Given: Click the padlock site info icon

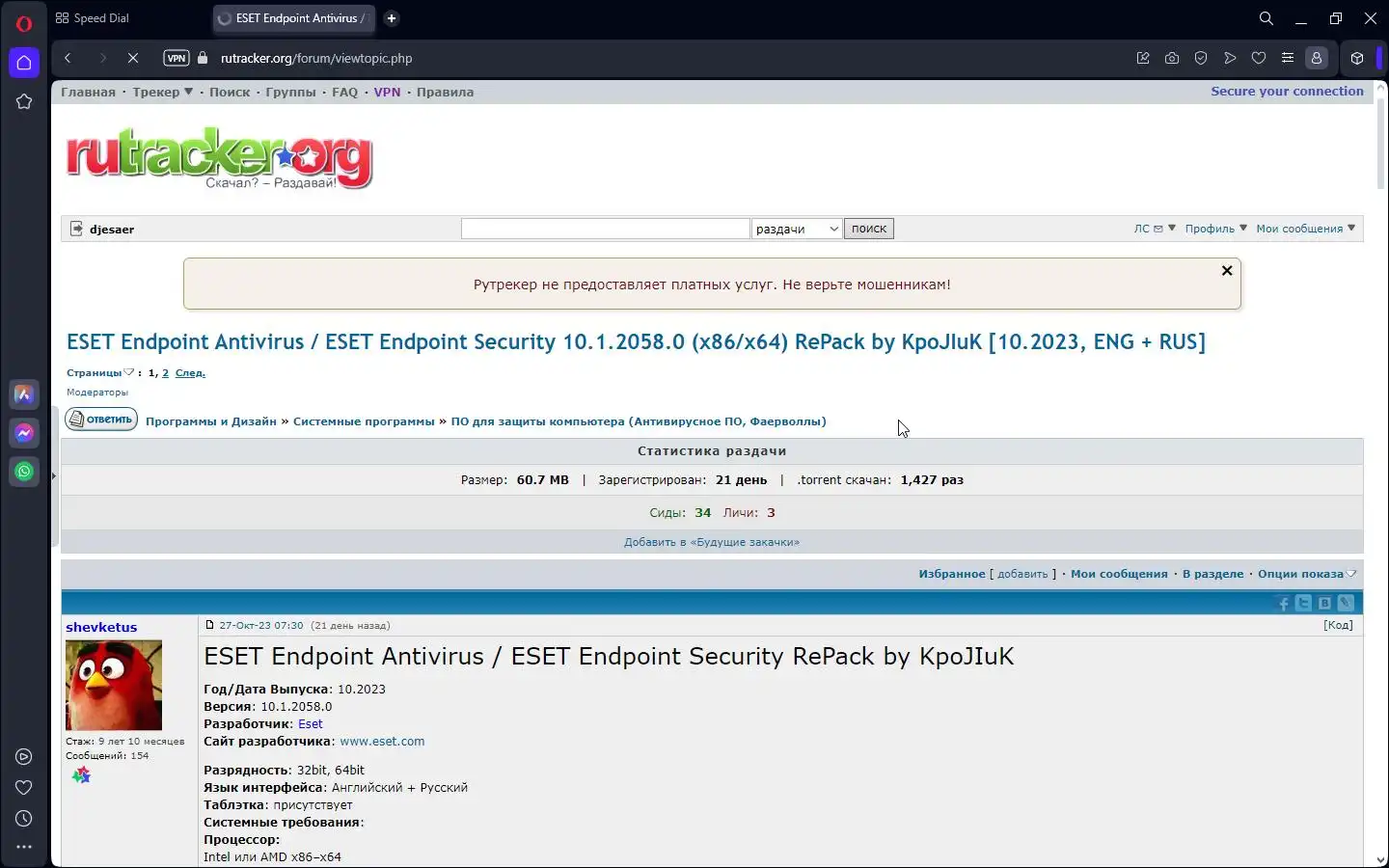Looking at the screenshot, I should [203, 58].
